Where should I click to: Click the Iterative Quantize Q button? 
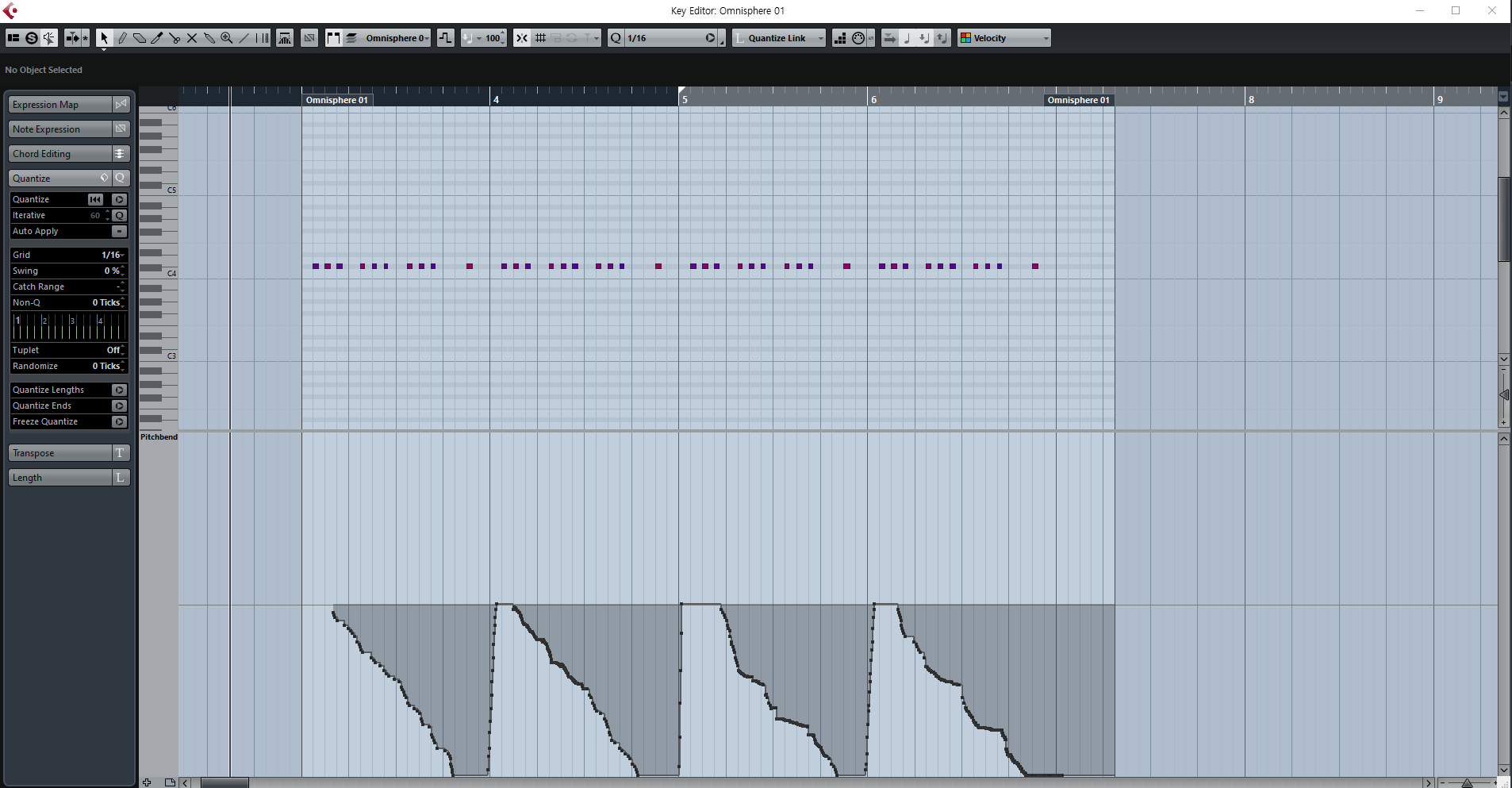coord(119,215)
